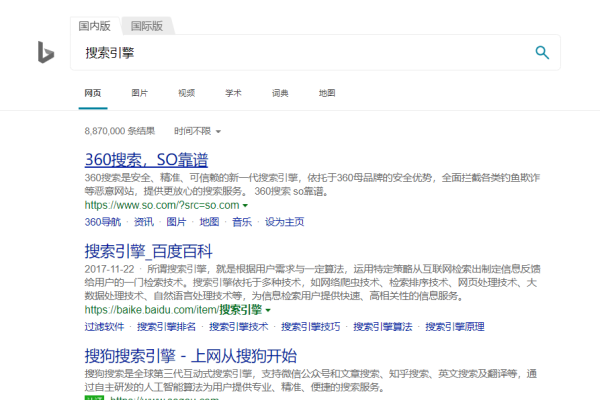Click the Bing logo icon

coord(46,52)
